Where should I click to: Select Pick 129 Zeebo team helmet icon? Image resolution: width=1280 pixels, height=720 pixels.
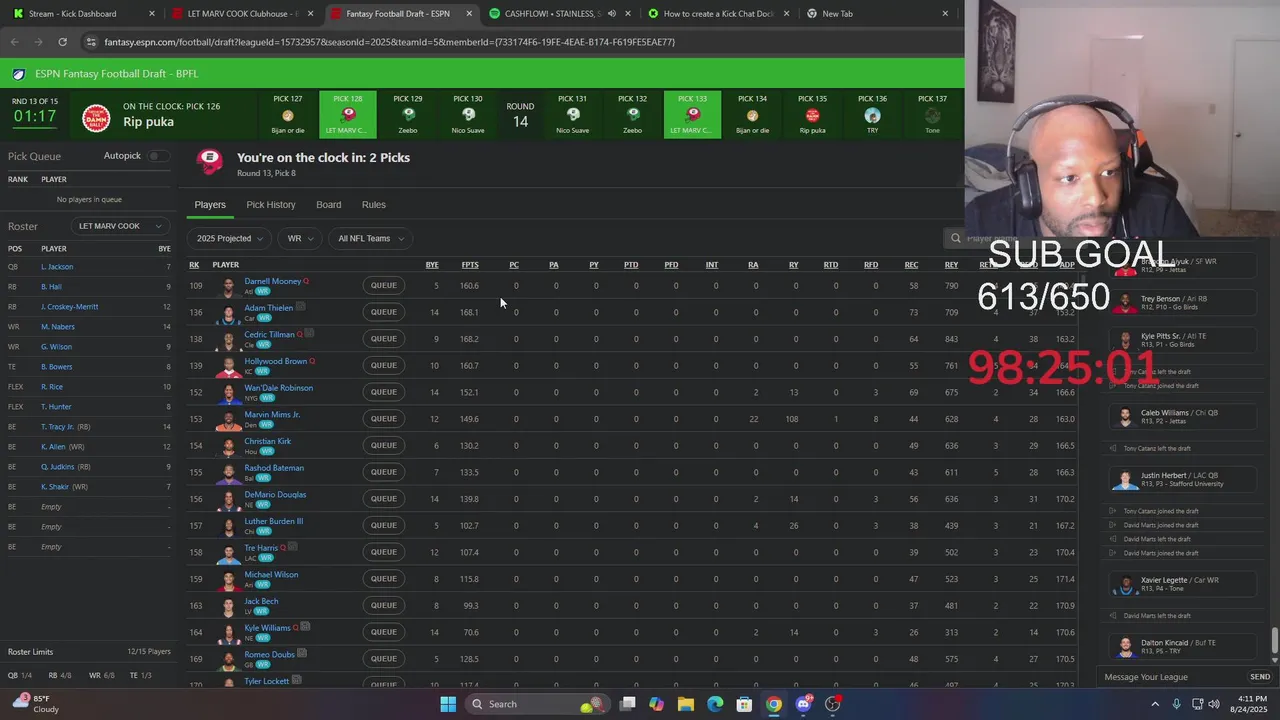(408, 115)
